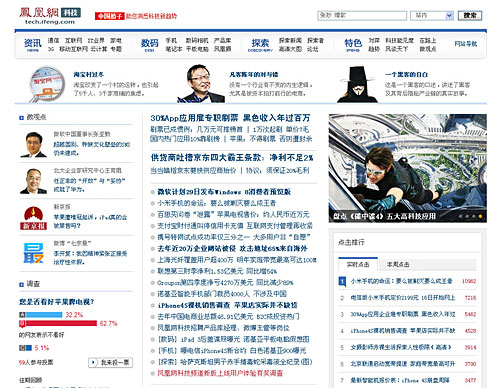Open the 网站导航 site navigation link
500x388 pixels.
[x=466, y=44]
